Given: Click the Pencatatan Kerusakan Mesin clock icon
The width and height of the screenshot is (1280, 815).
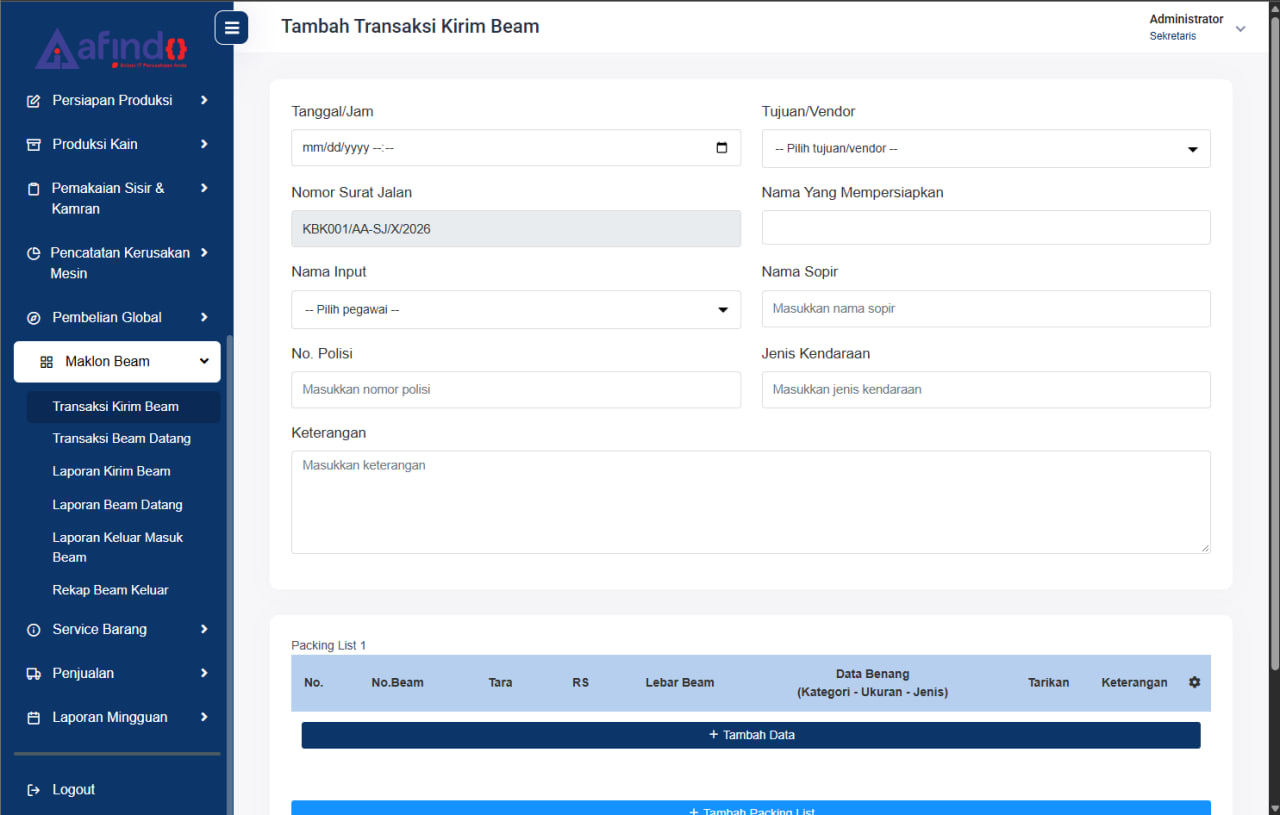Looking at the screenshot, I should tap(33, 254).
